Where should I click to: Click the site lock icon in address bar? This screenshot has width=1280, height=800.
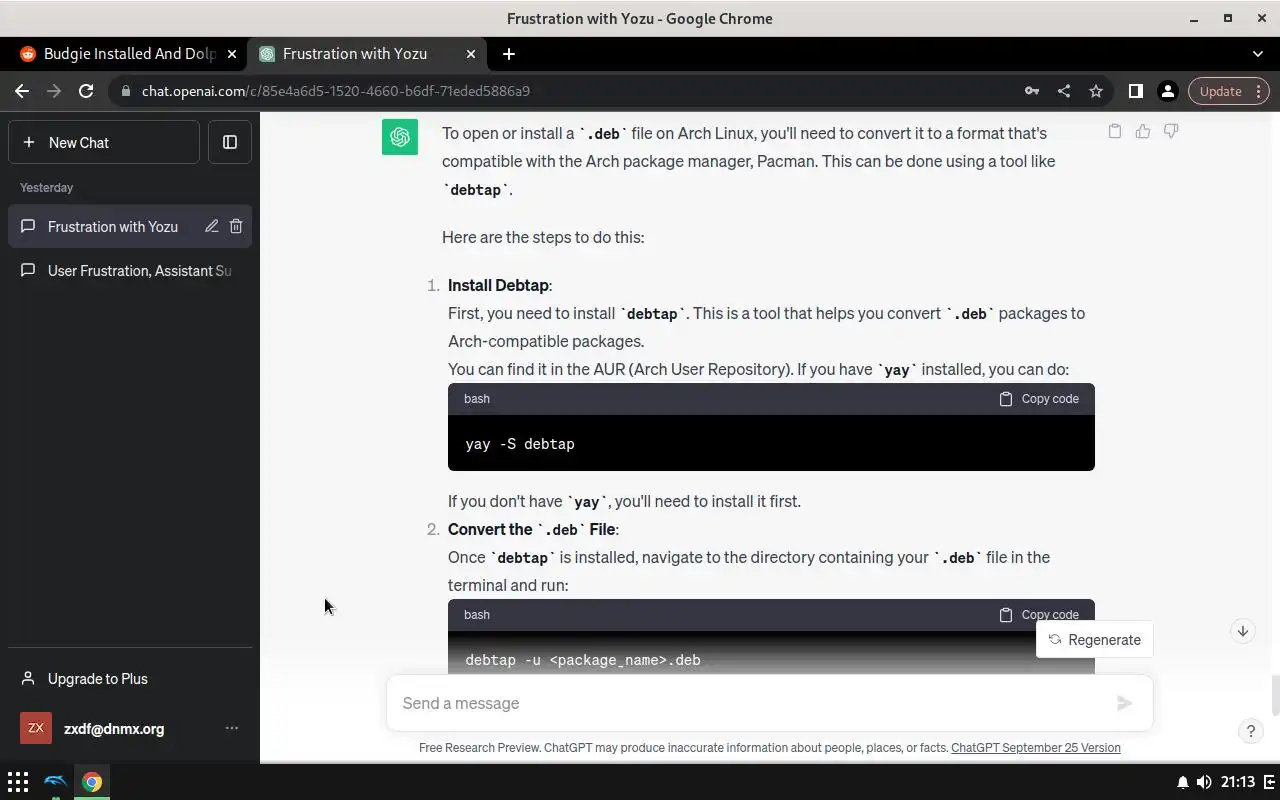tap(125, 91)
